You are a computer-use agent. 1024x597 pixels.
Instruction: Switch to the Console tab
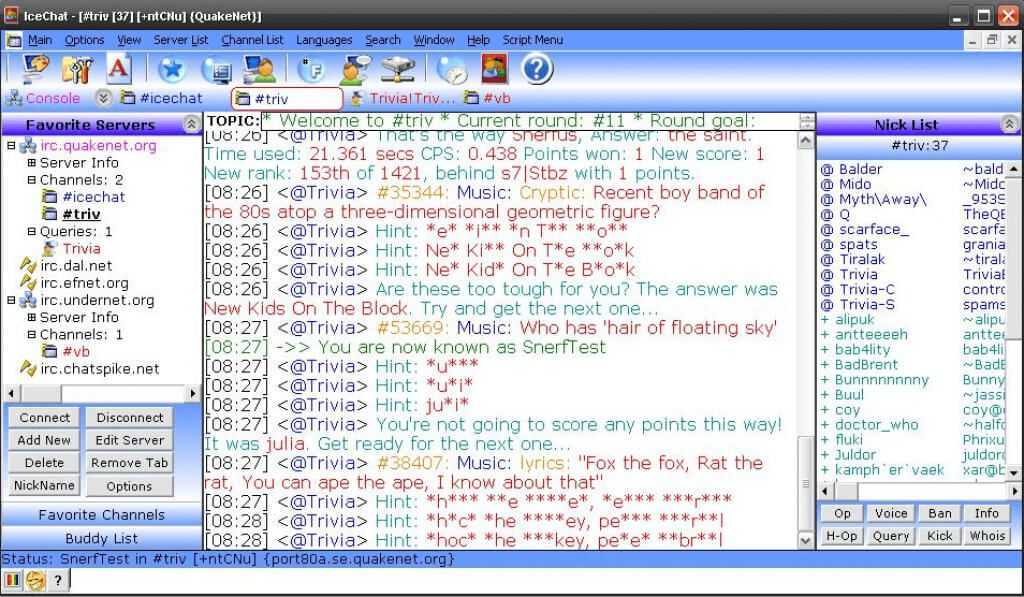43,99
